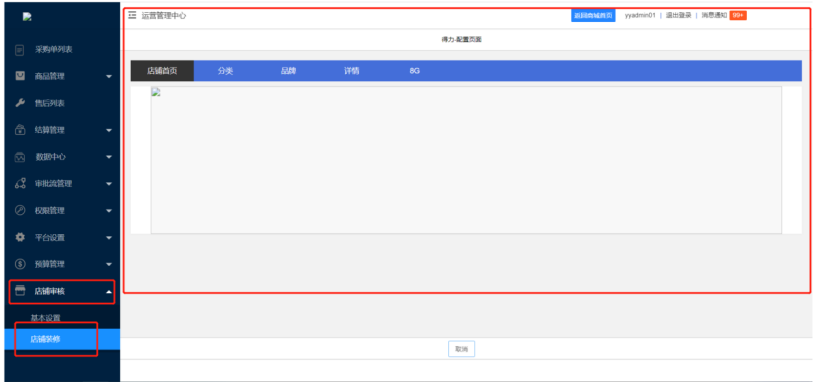
Task: Expand the 结算管理 dropdown arrow
Action: click(109, 130)
